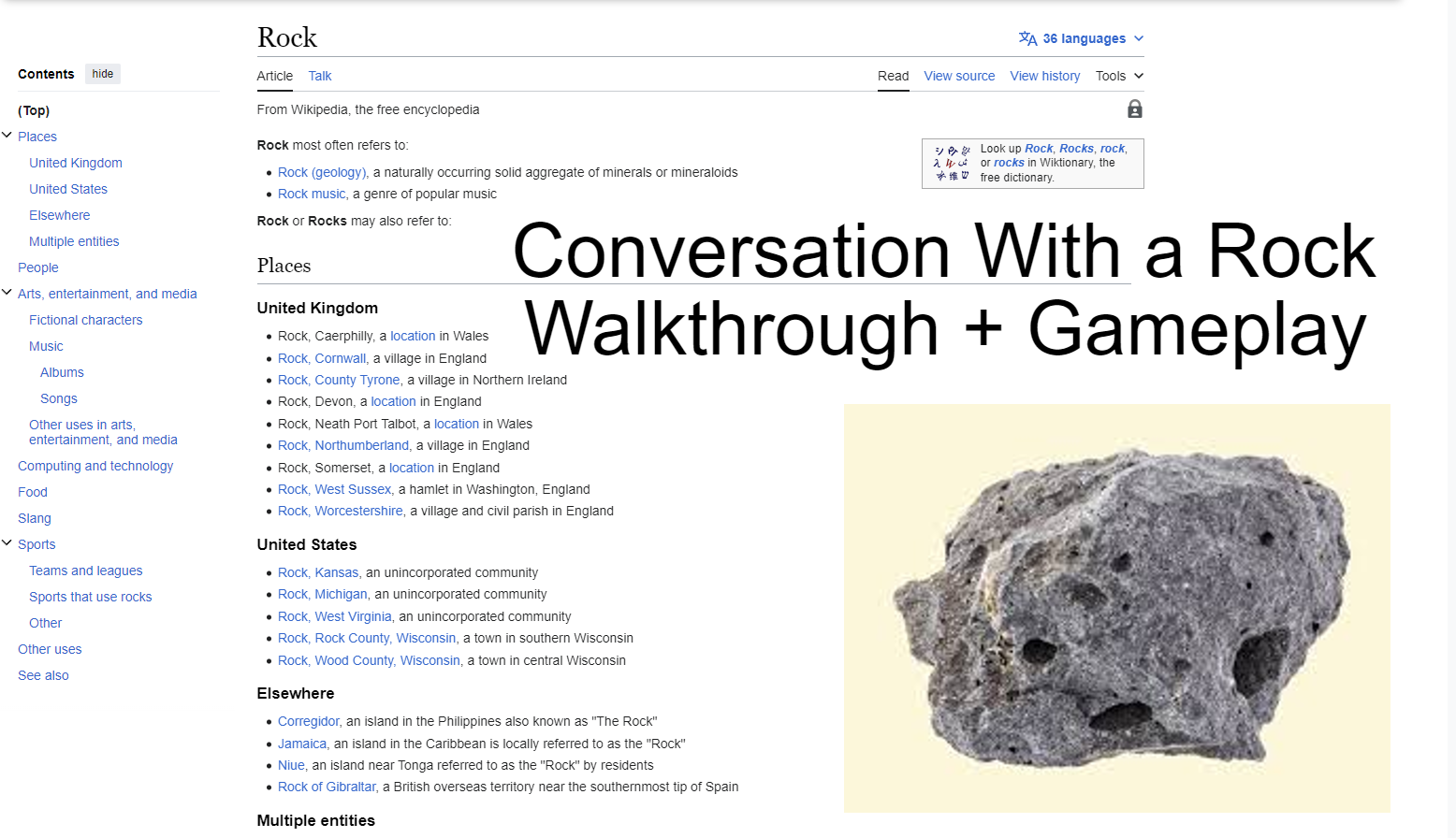Screen dimensions: 1456x838
Task: Click the gray rock photo
Action: (x=1116, y=608)
